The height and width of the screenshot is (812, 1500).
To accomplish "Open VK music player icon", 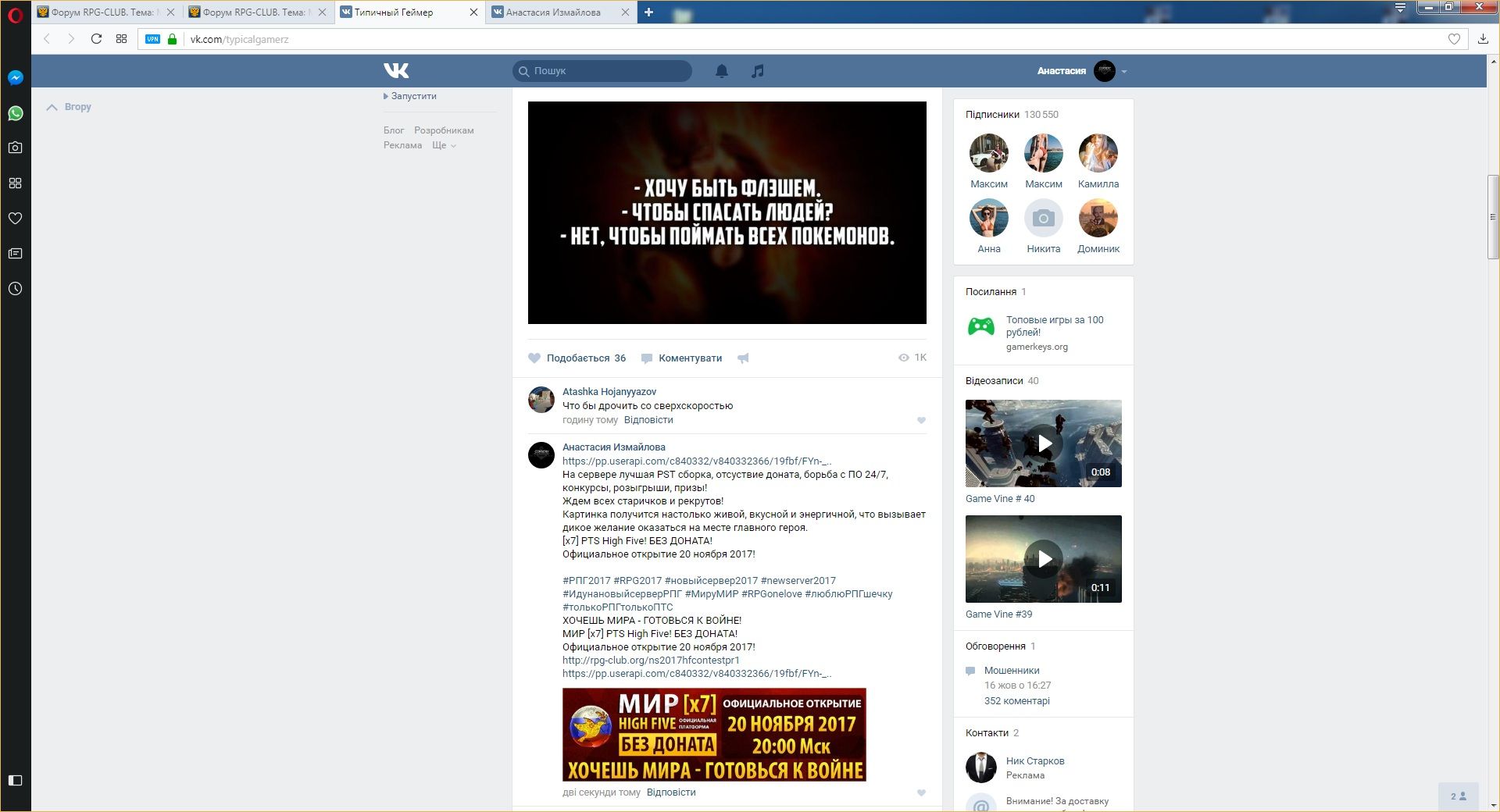I will 757,71.
